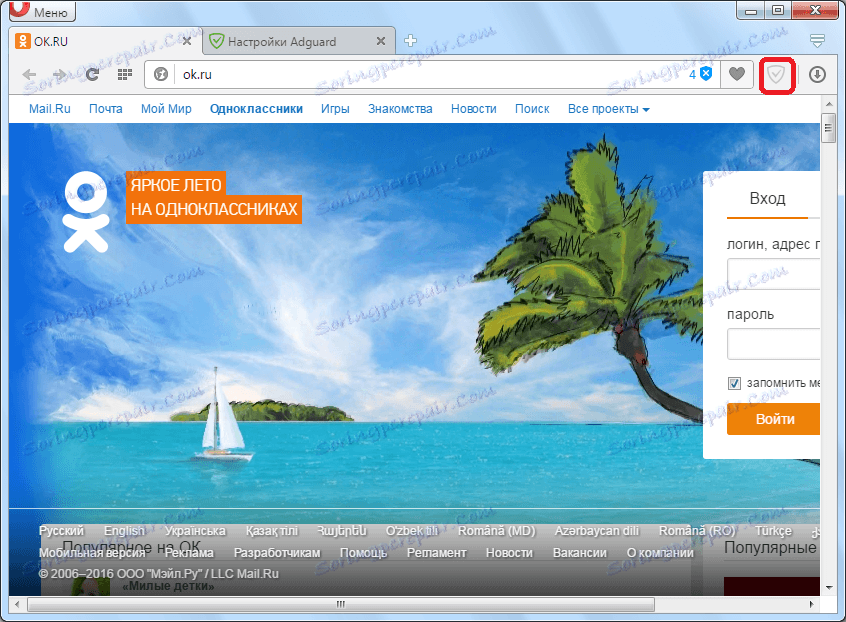Click the blocked ads shield badge
846x622 pixels.
point(700,74)
